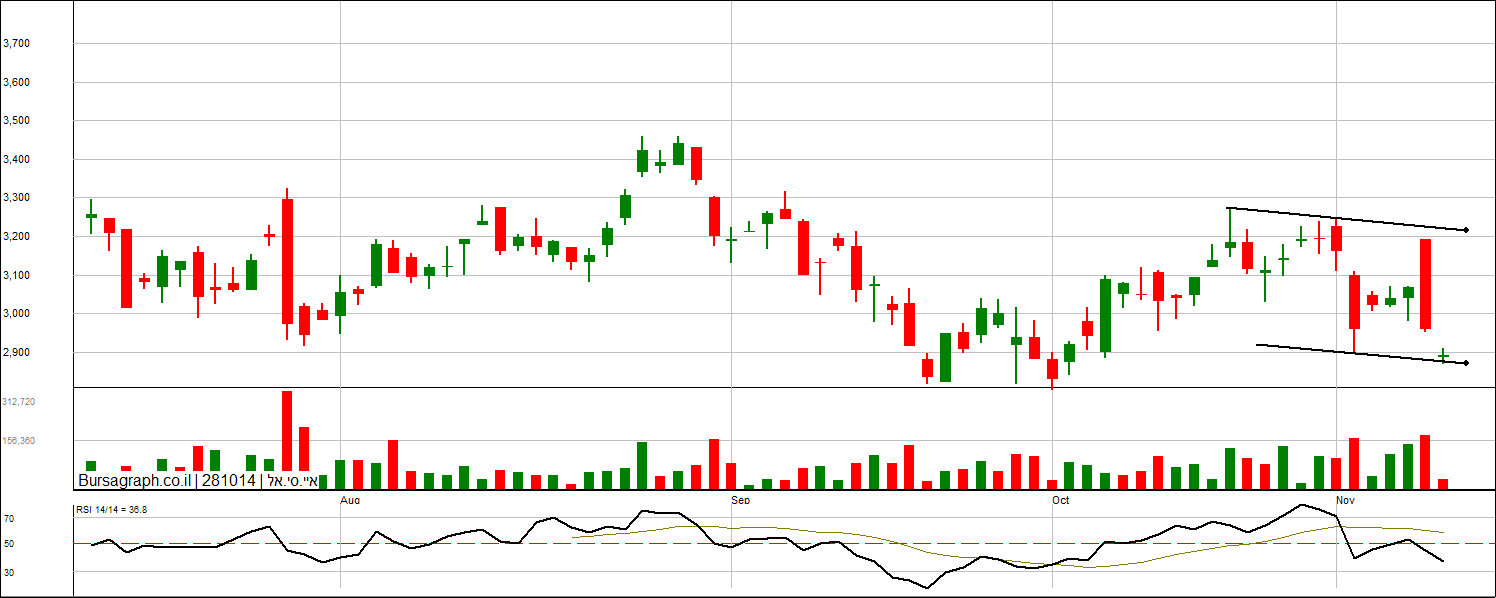Click the Nov month label
Viewport: 1496px width, 598px height.
pos(1346,499)
